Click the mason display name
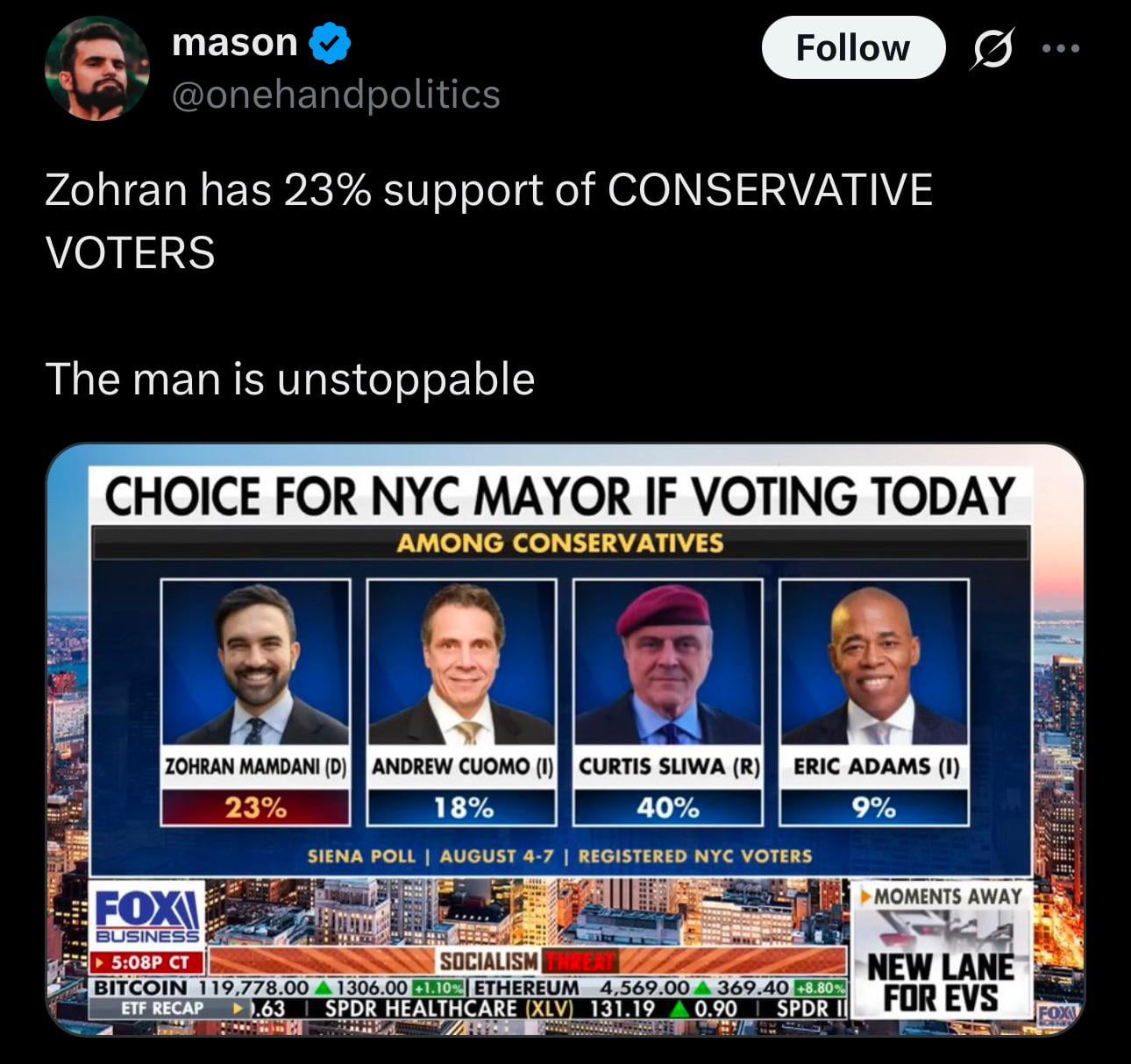Viewport: 1131px width, 1064px height. pyautogui.click(x=235, y=43)
